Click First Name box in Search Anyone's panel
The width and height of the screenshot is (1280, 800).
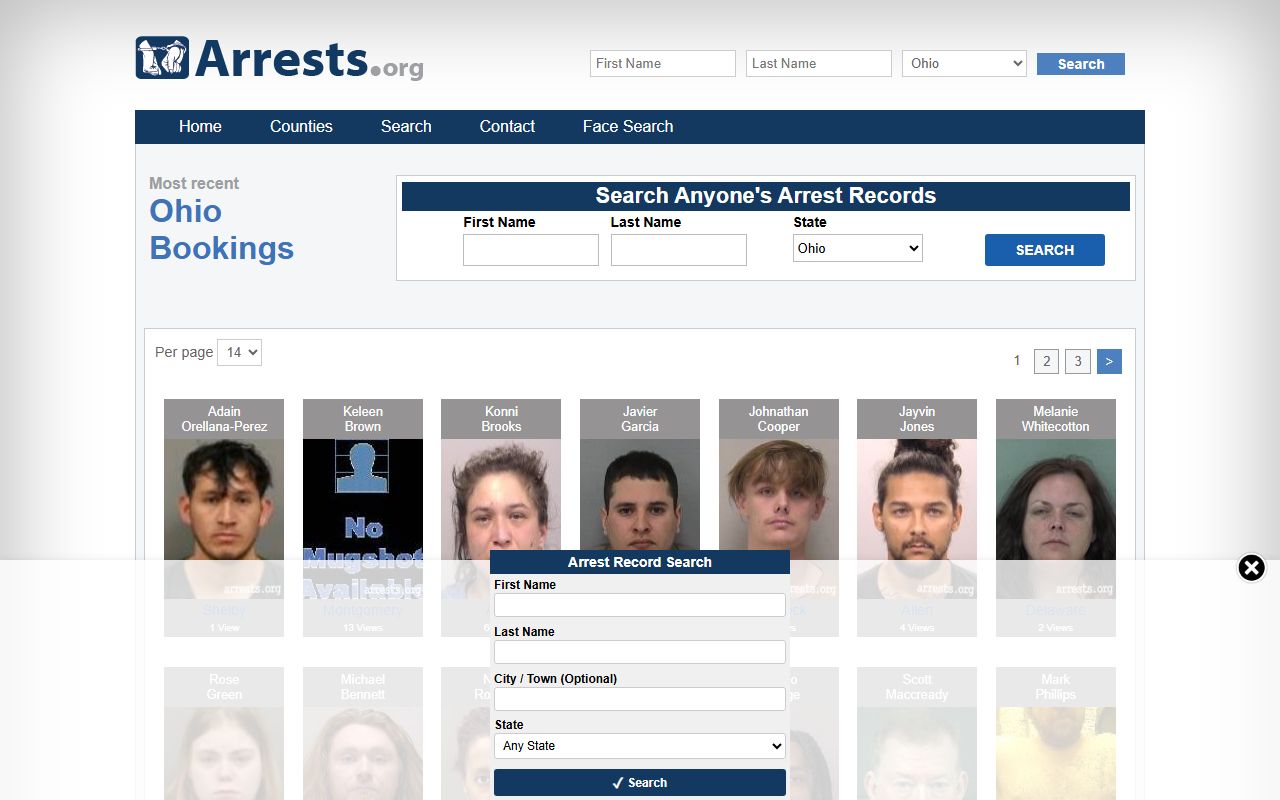tap(531, 250)
